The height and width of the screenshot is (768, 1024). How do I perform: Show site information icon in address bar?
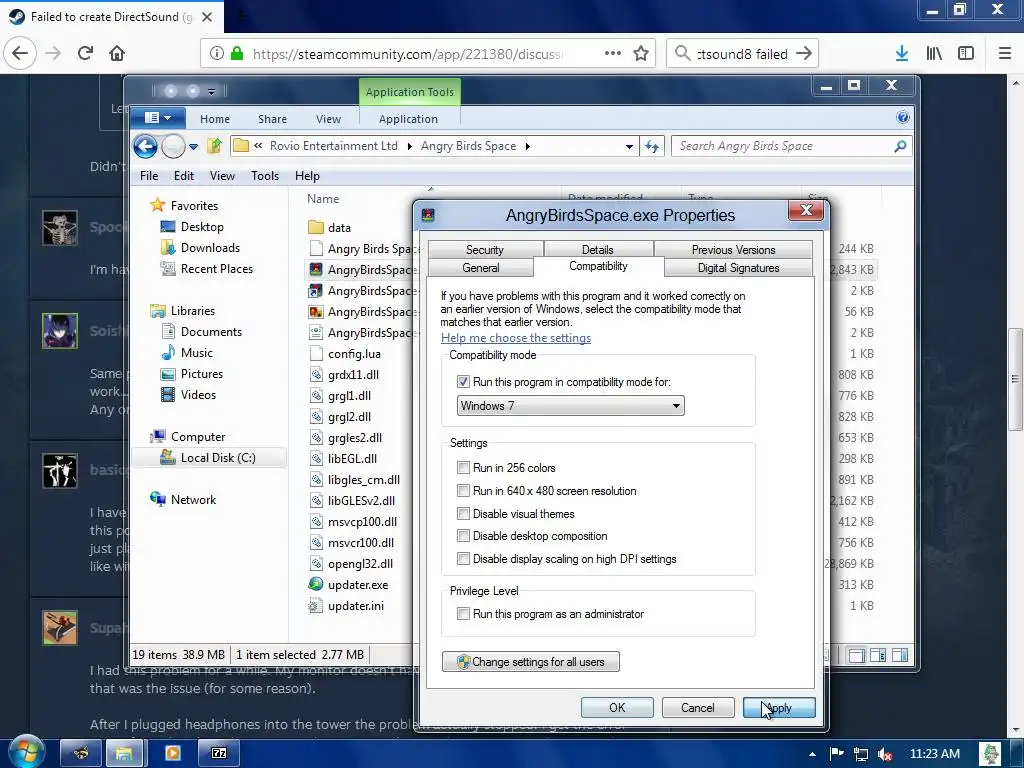tap(217, 54)
